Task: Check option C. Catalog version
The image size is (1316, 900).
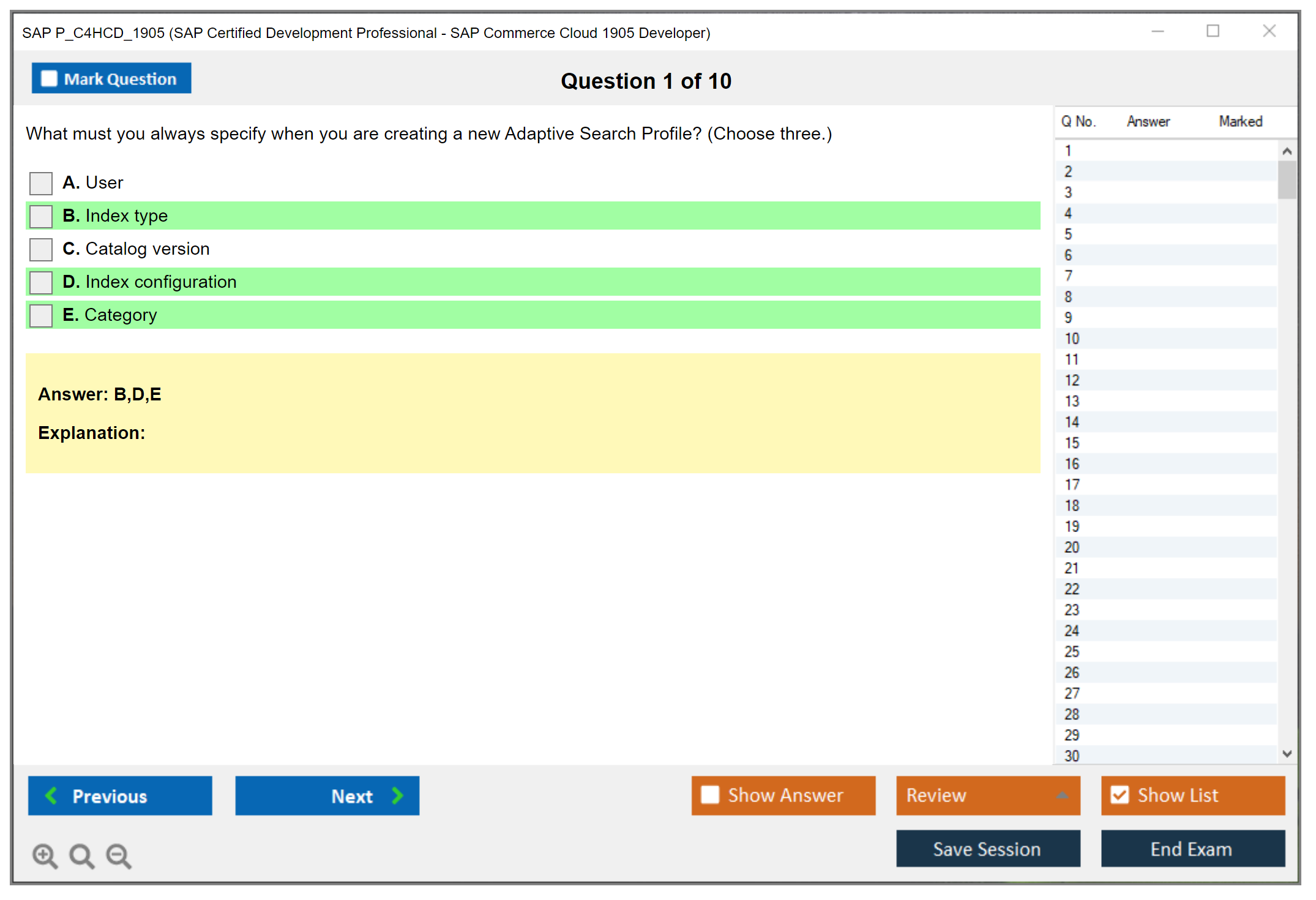Action: [41, 249]
